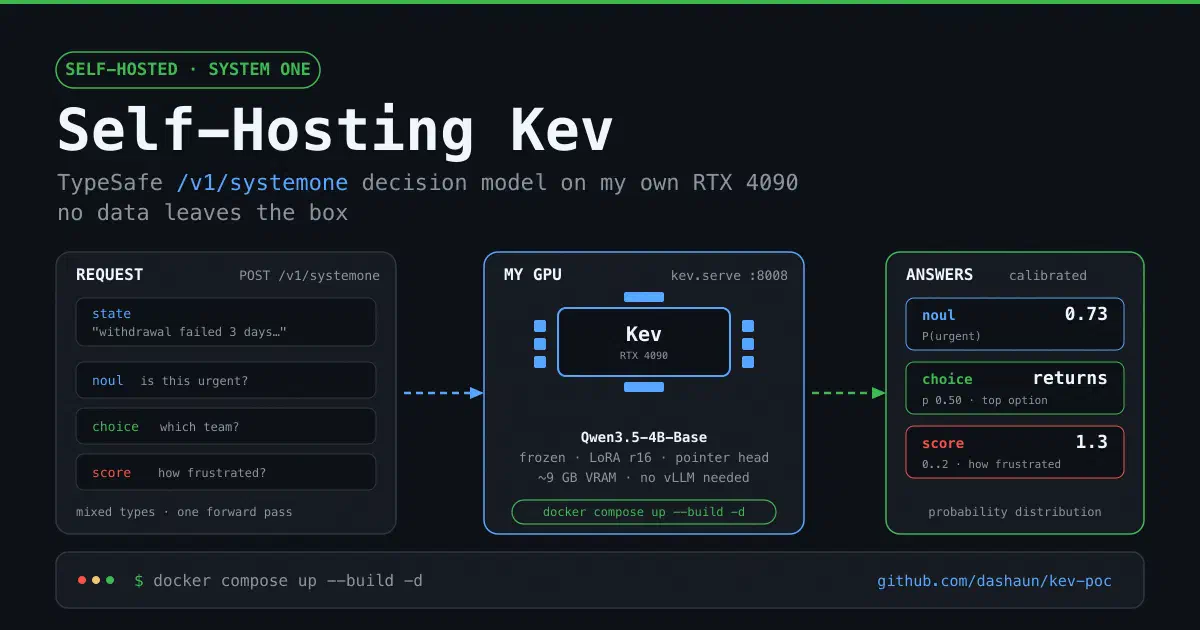Click the "mixed types · one forward pass" caption
1200x630 pixels.
point(184,512)
